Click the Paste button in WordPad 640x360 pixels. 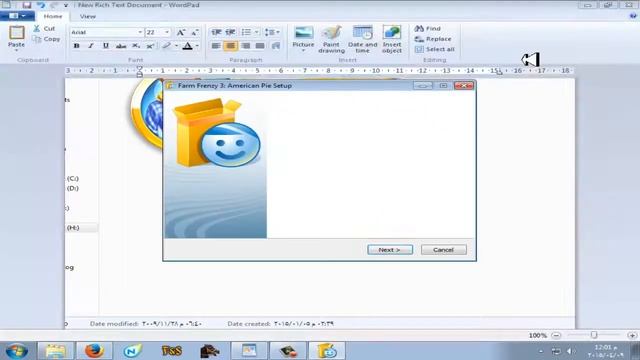pos(16,37)
